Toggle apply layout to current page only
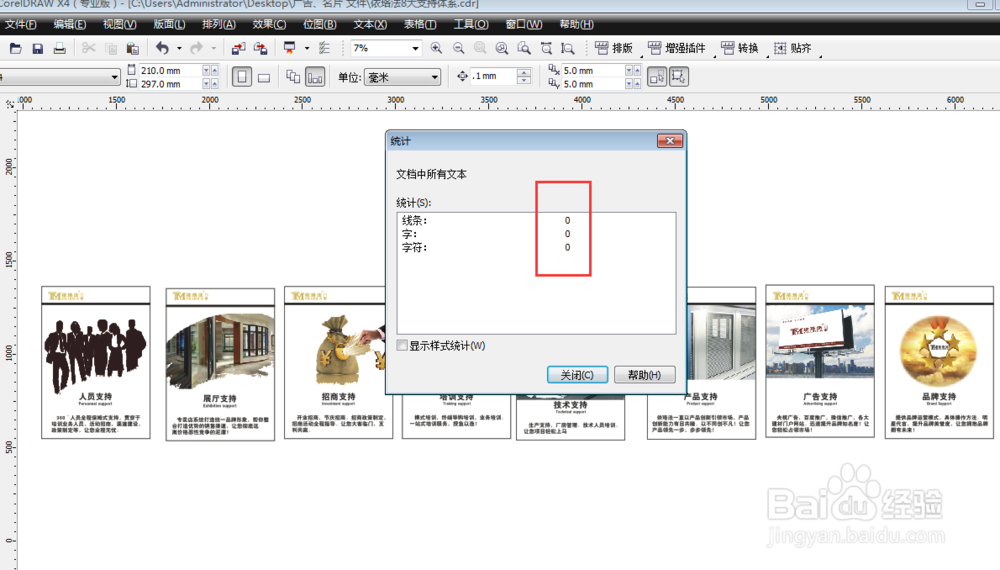 click(x=315, y=77)
